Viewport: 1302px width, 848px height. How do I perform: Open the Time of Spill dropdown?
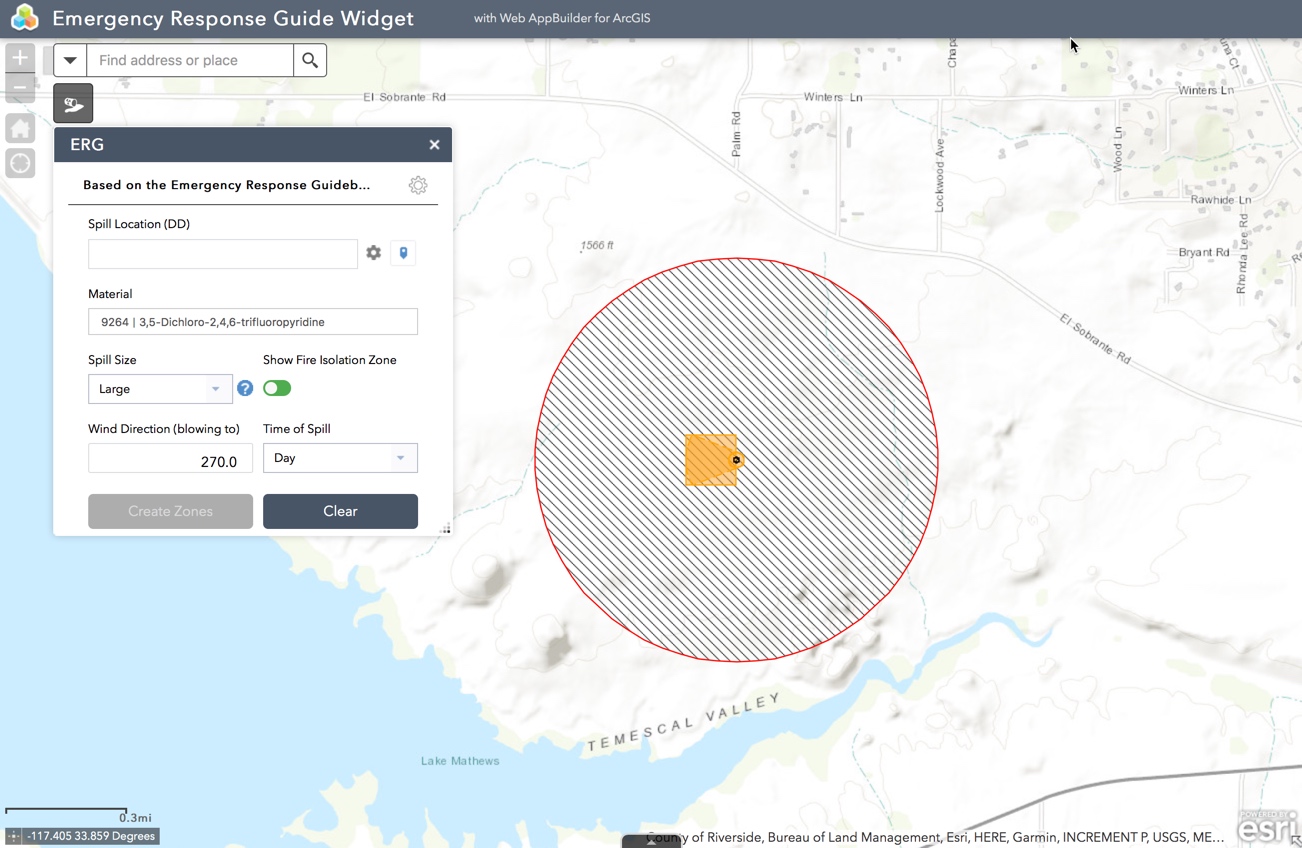[340, 458]
